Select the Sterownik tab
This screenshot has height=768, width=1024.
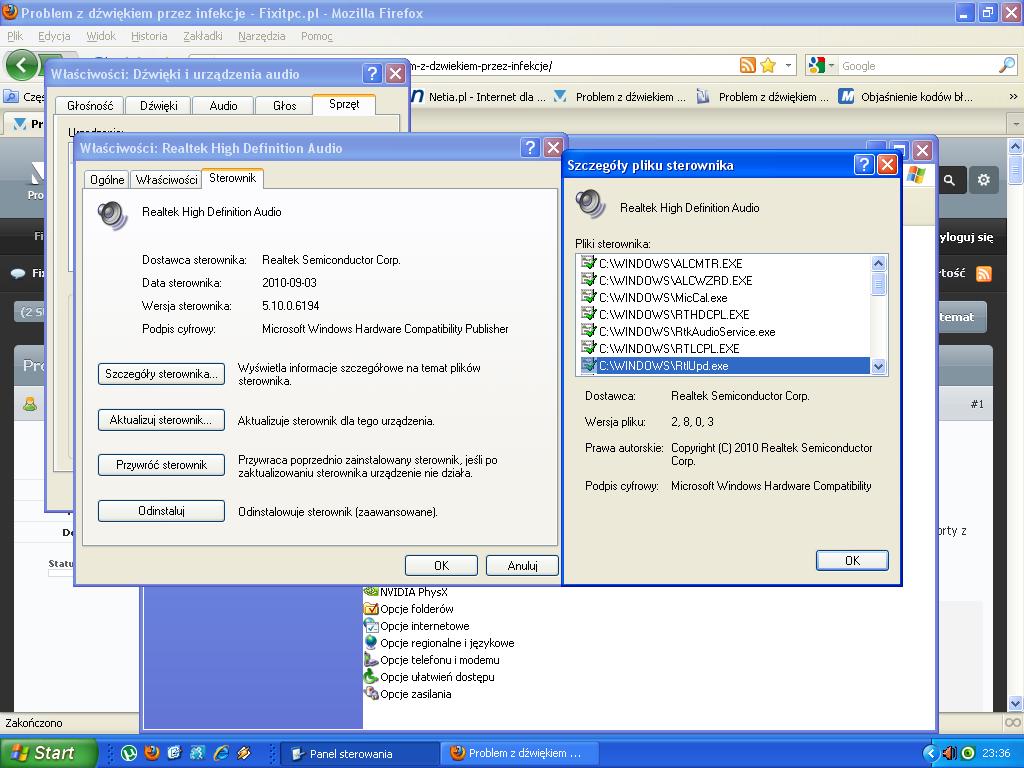[232, 178]
